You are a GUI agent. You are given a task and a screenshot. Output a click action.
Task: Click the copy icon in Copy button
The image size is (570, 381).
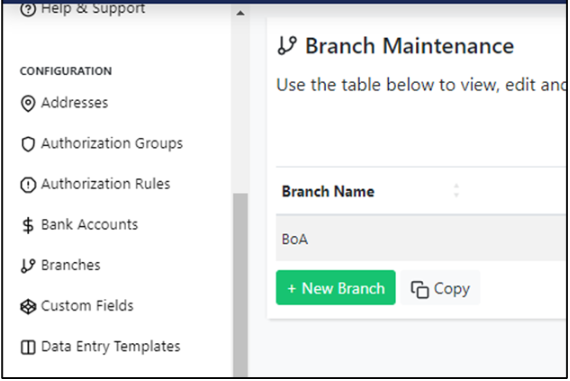420,290
